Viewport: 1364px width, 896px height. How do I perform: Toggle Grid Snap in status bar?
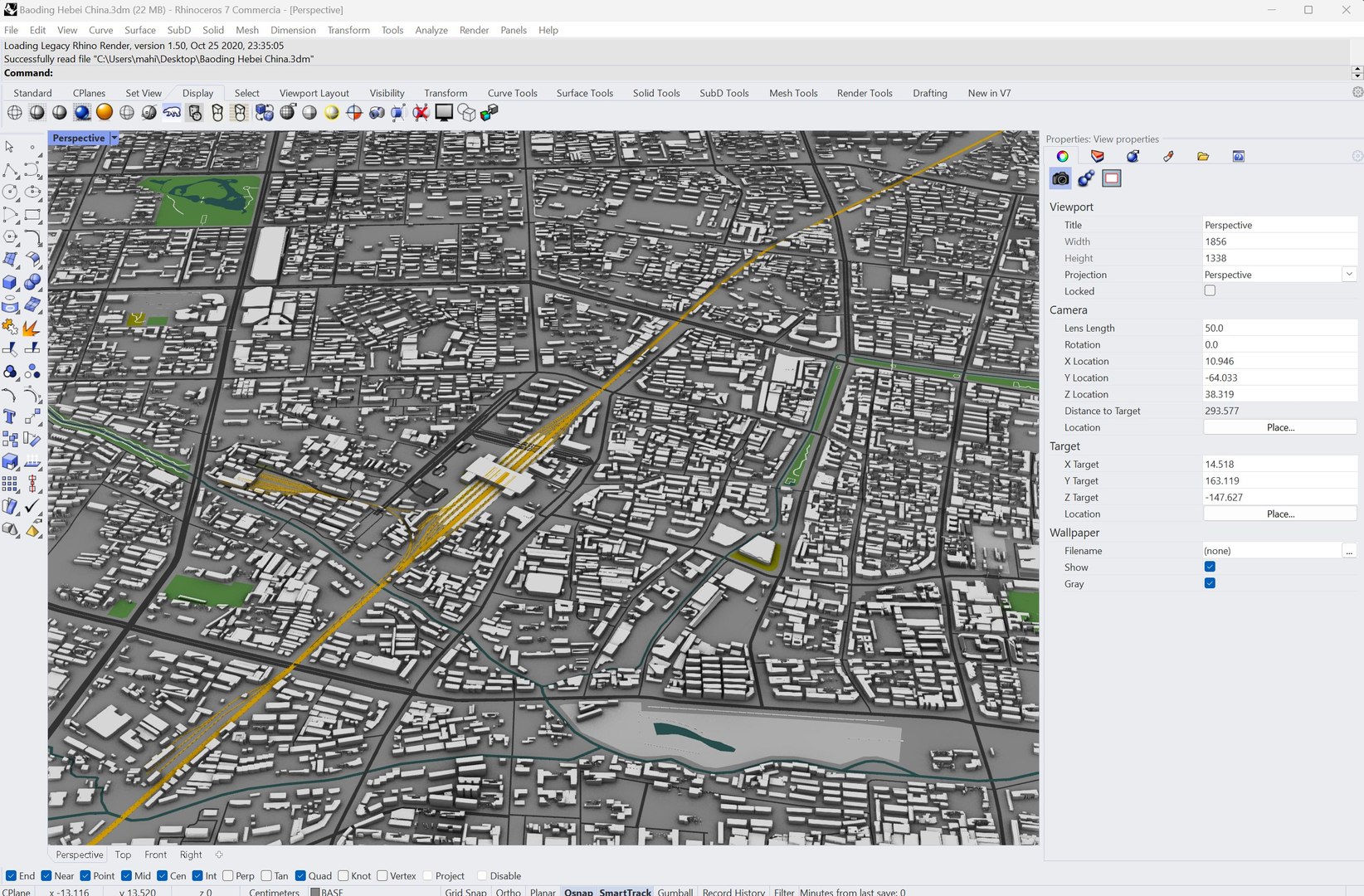click(x=465, y=892)
